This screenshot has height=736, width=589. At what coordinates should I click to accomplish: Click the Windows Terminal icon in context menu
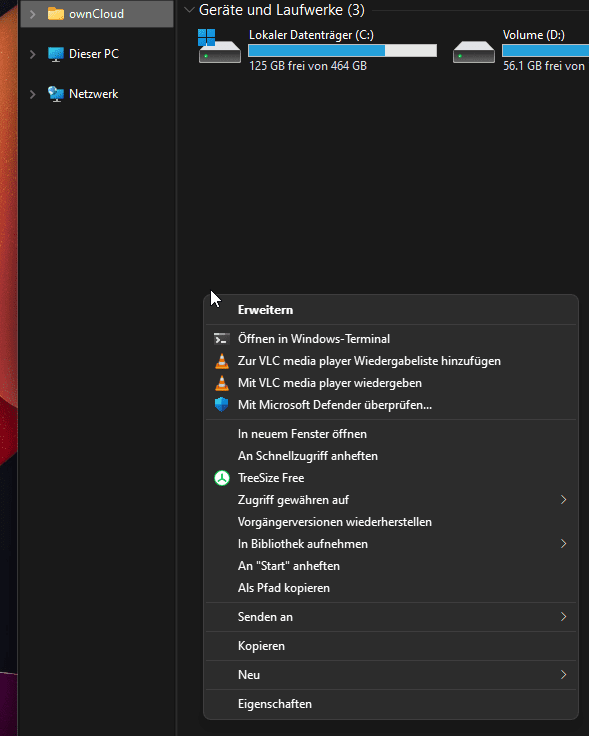click(x=222, y=339)
